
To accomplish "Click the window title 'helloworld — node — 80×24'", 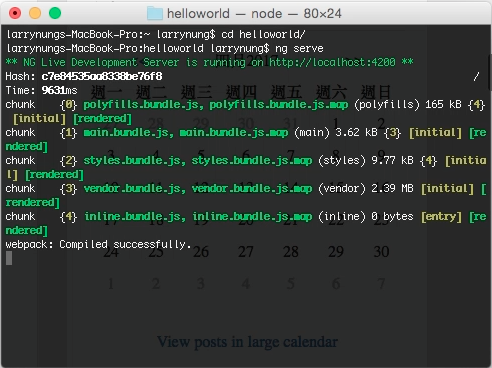I will [x=254, y=14].
